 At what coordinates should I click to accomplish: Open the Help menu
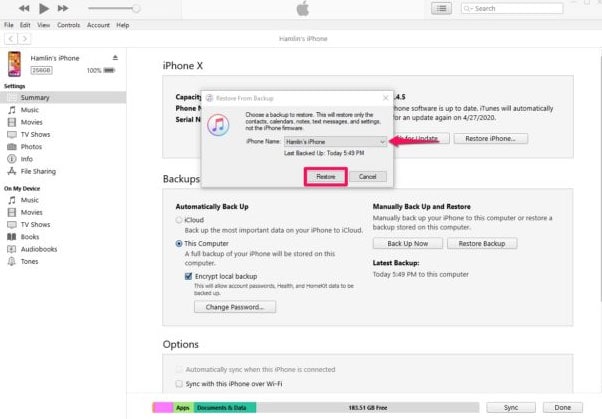click(122, 25)
